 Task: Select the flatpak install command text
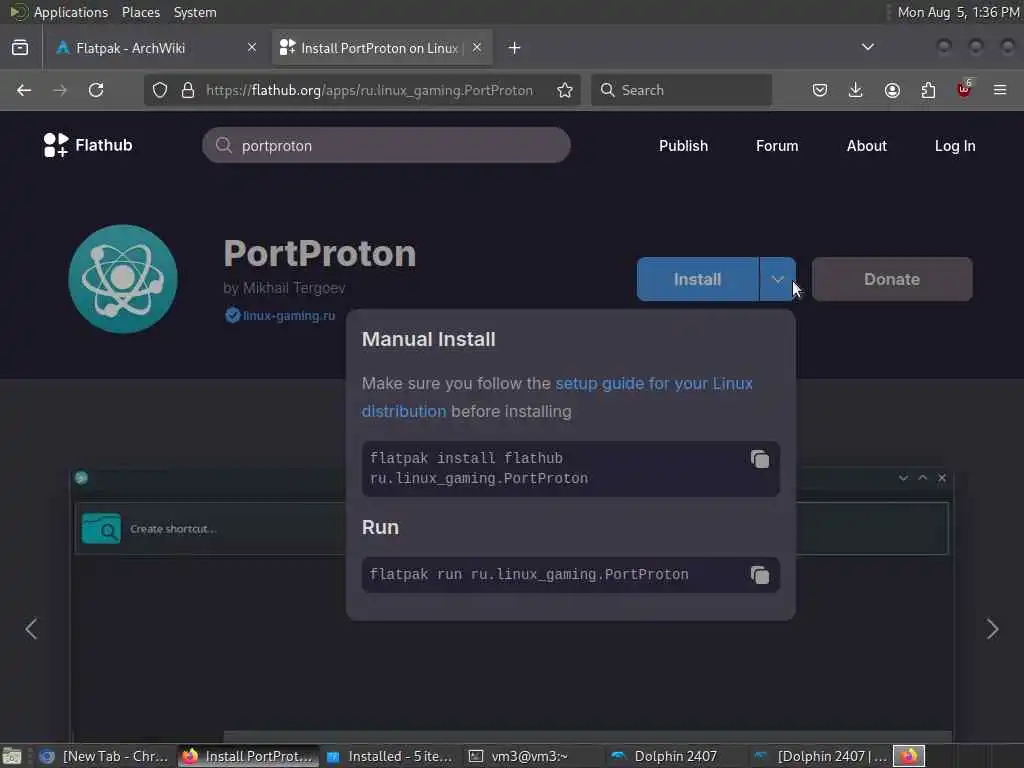(479, 468)
